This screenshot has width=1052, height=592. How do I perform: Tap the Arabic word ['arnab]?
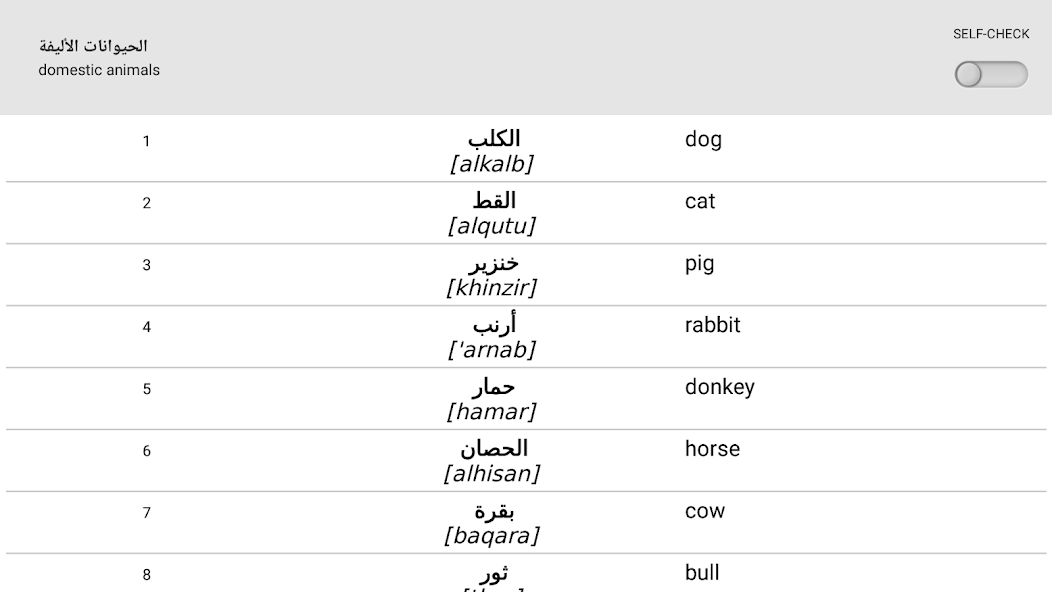[493, 337]
